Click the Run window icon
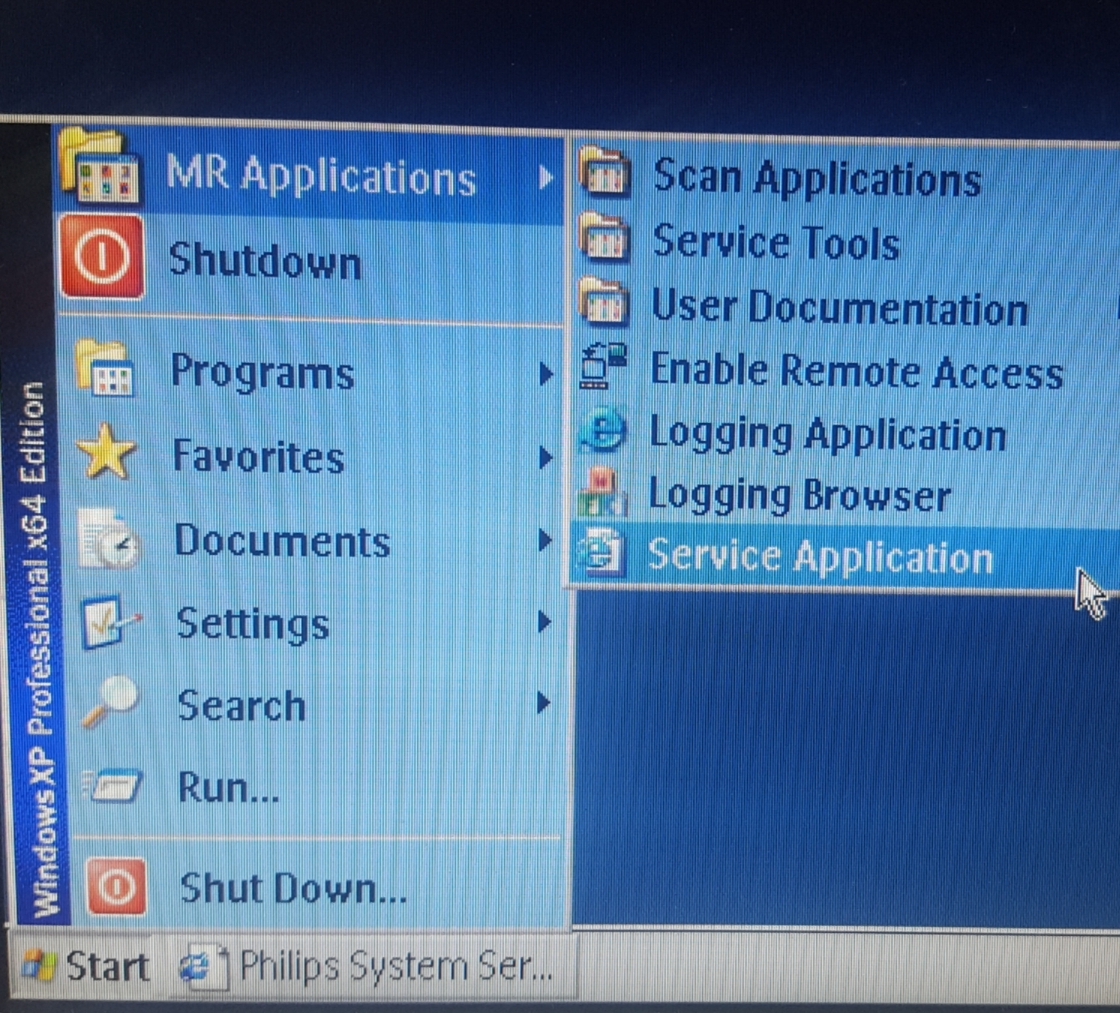1120x1013 pixels. click(112, 784)
